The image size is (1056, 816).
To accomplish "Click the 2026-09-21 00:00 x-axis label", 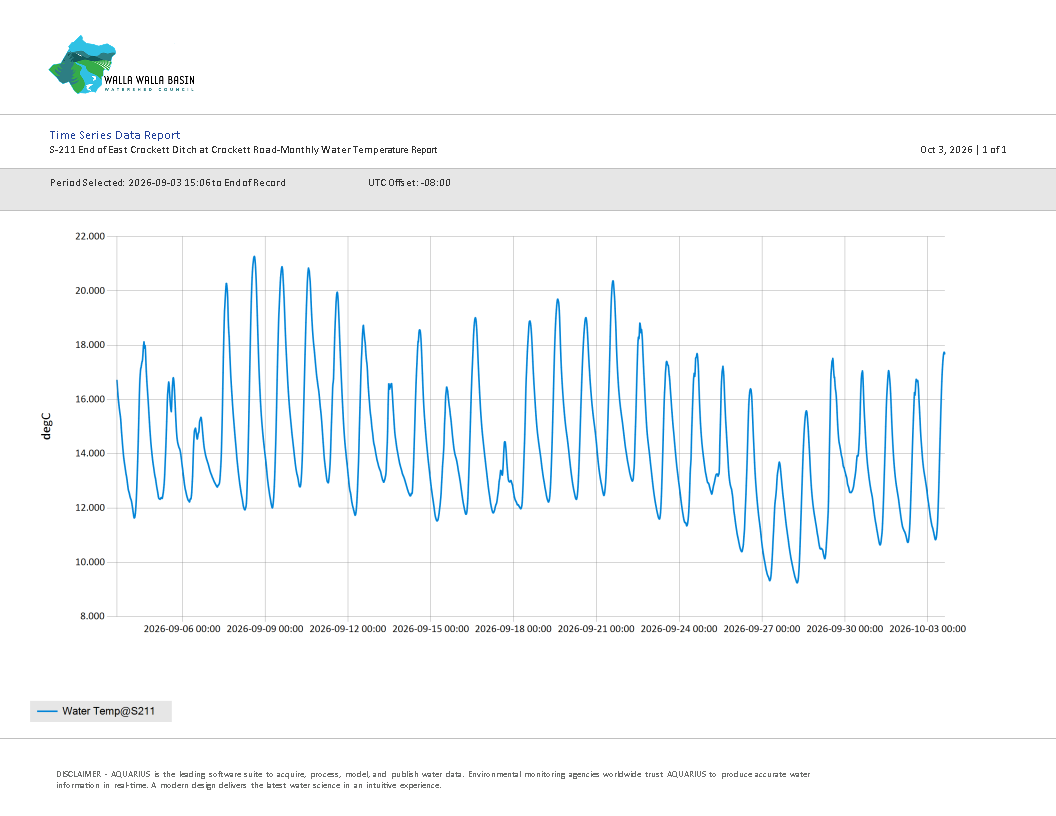I will click(x=596, y=629).
